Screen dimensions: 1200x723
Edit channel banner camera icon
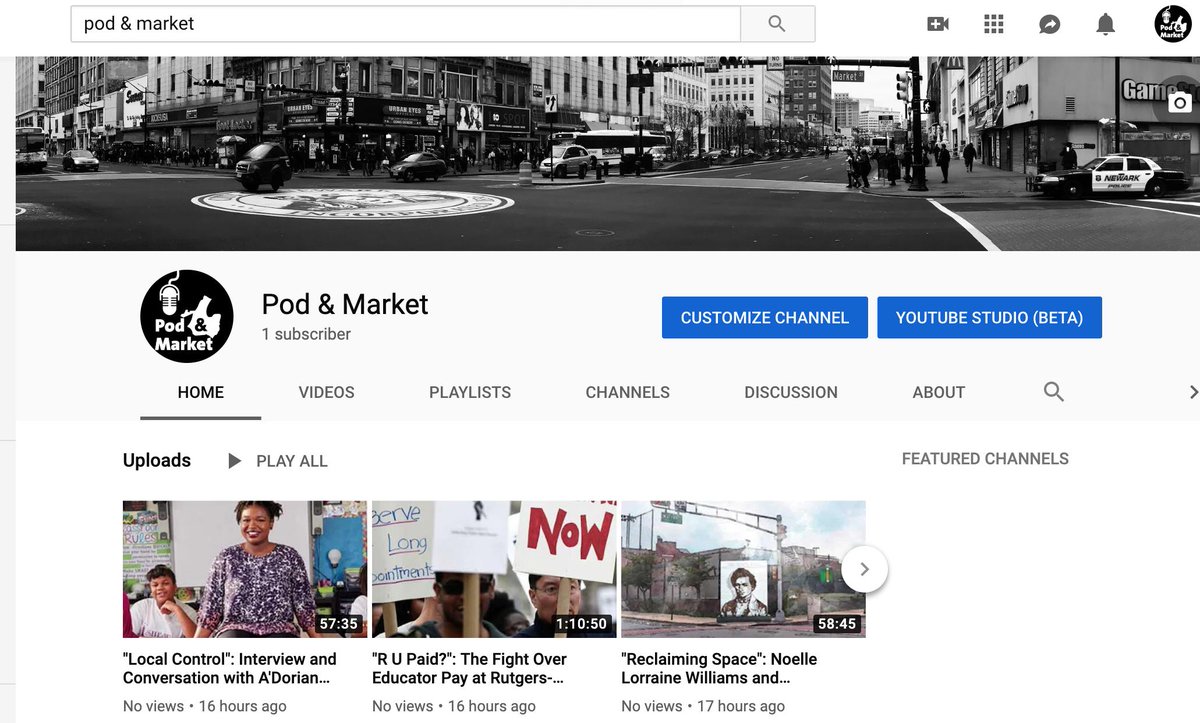coord(1180,102)
